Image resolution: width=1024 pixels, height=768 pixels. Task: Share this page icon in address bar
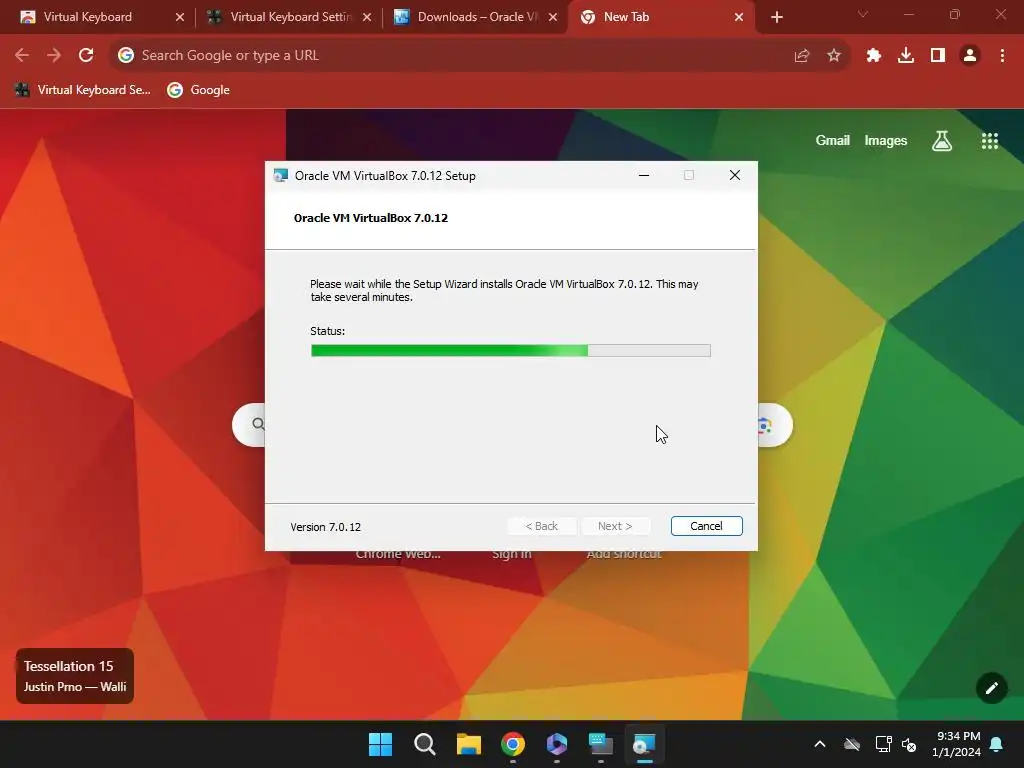coord(802,56)
